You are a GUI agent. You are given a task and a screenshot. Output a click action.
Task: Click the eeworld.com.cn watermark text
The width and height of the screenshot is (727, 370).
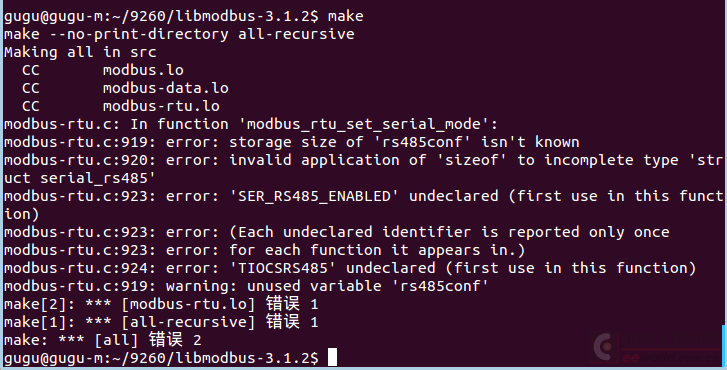671,358
